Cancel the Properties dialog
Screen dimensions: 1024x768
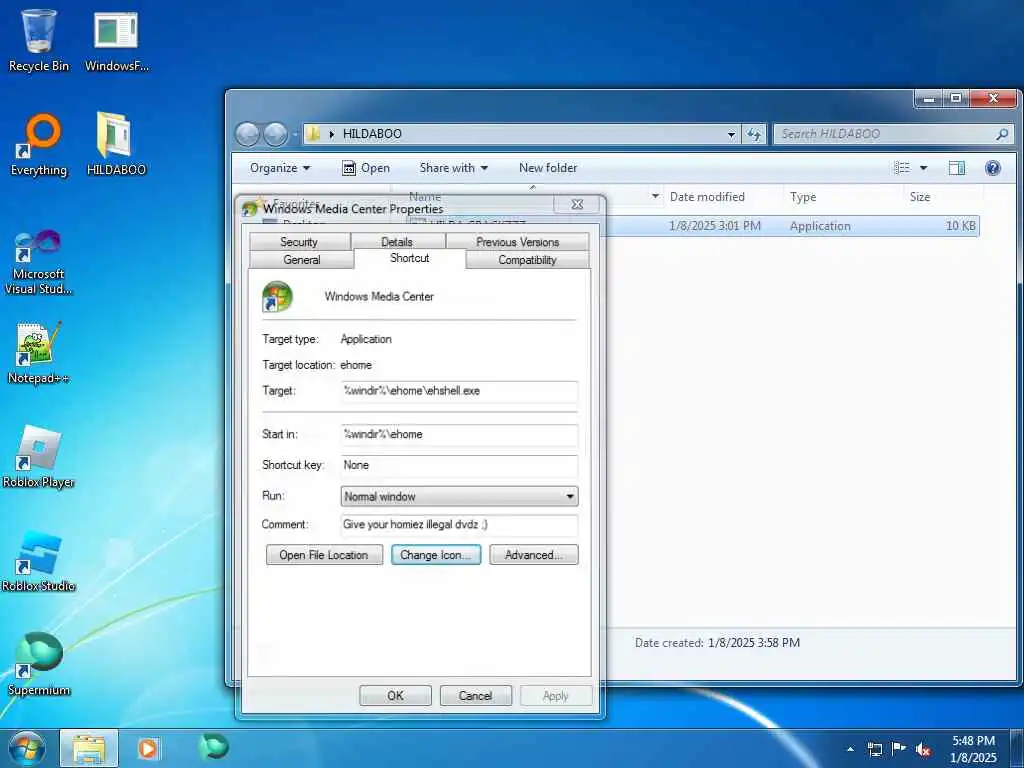click(x=475, y=696)
